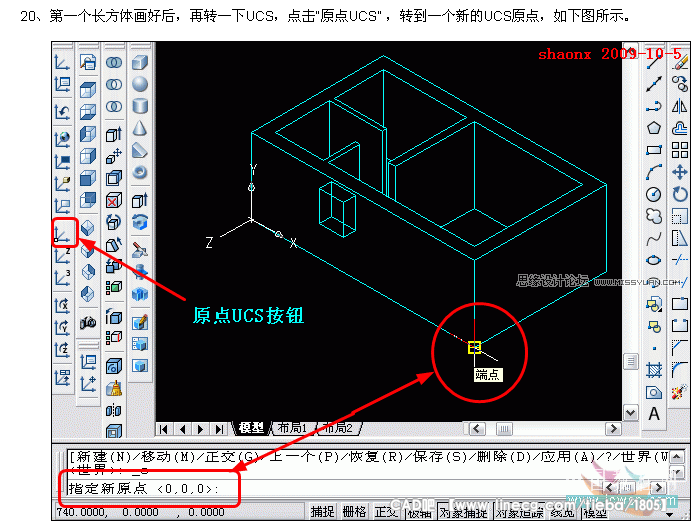Screen dimensions: 696x522
Task: Click the Delete Faces red X icon
Action: point(114,200)
